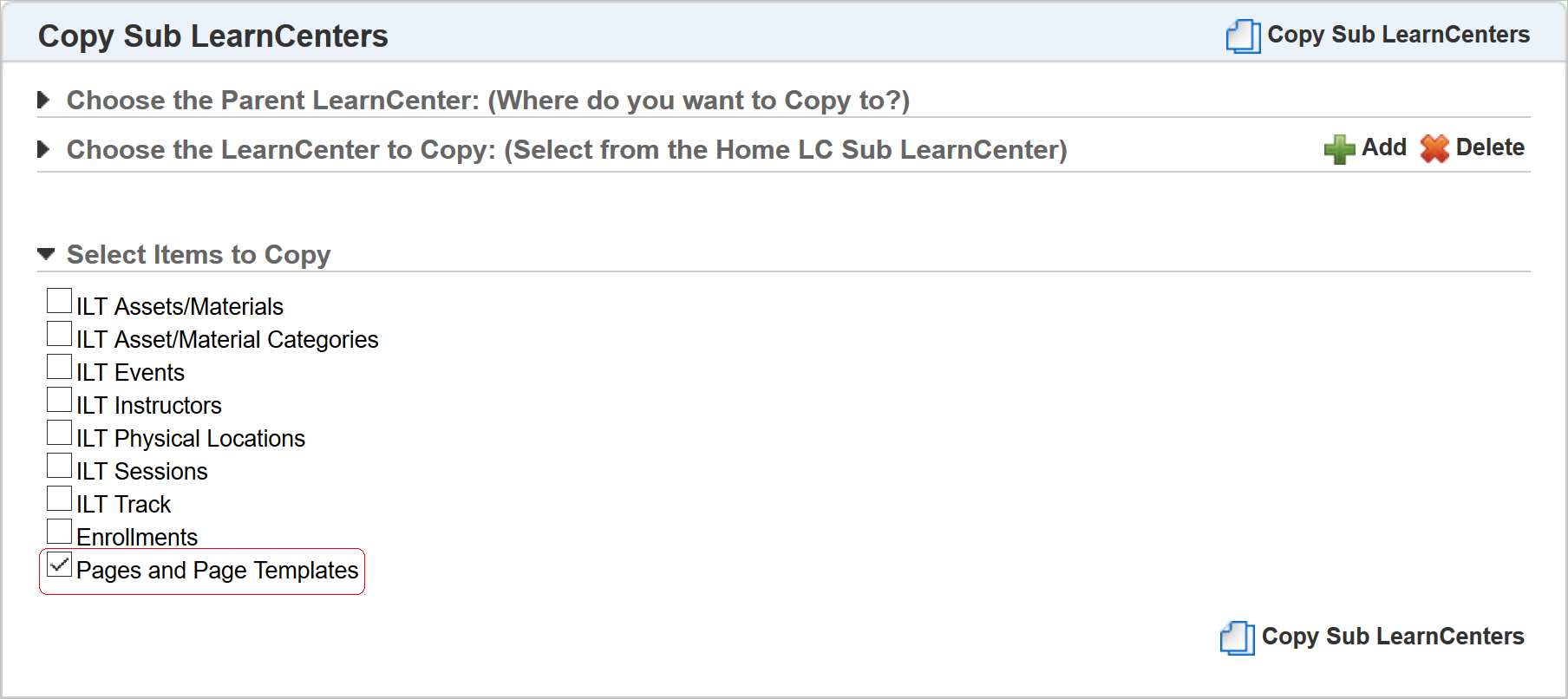Image resolution: width=1568 pixels, height=699 pixels.
Task: Enable the ILT Asset/Material Categories checkbox
Action: pyautogui.click(x=60, y=334)
